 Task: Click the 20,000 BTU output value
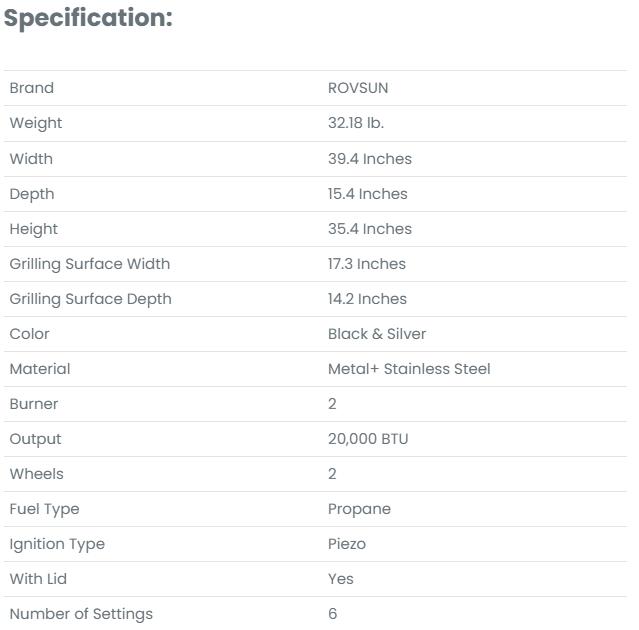click(368, 438)
